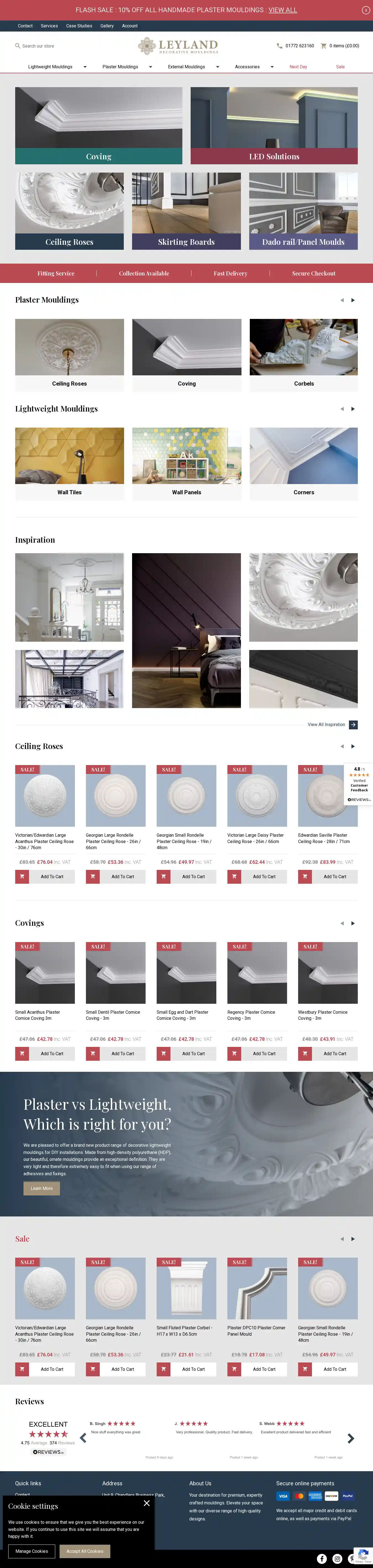373x1568 pixels.
Task: Expand Plaster Mouldings dropdown menu
Action: point(150,67)
